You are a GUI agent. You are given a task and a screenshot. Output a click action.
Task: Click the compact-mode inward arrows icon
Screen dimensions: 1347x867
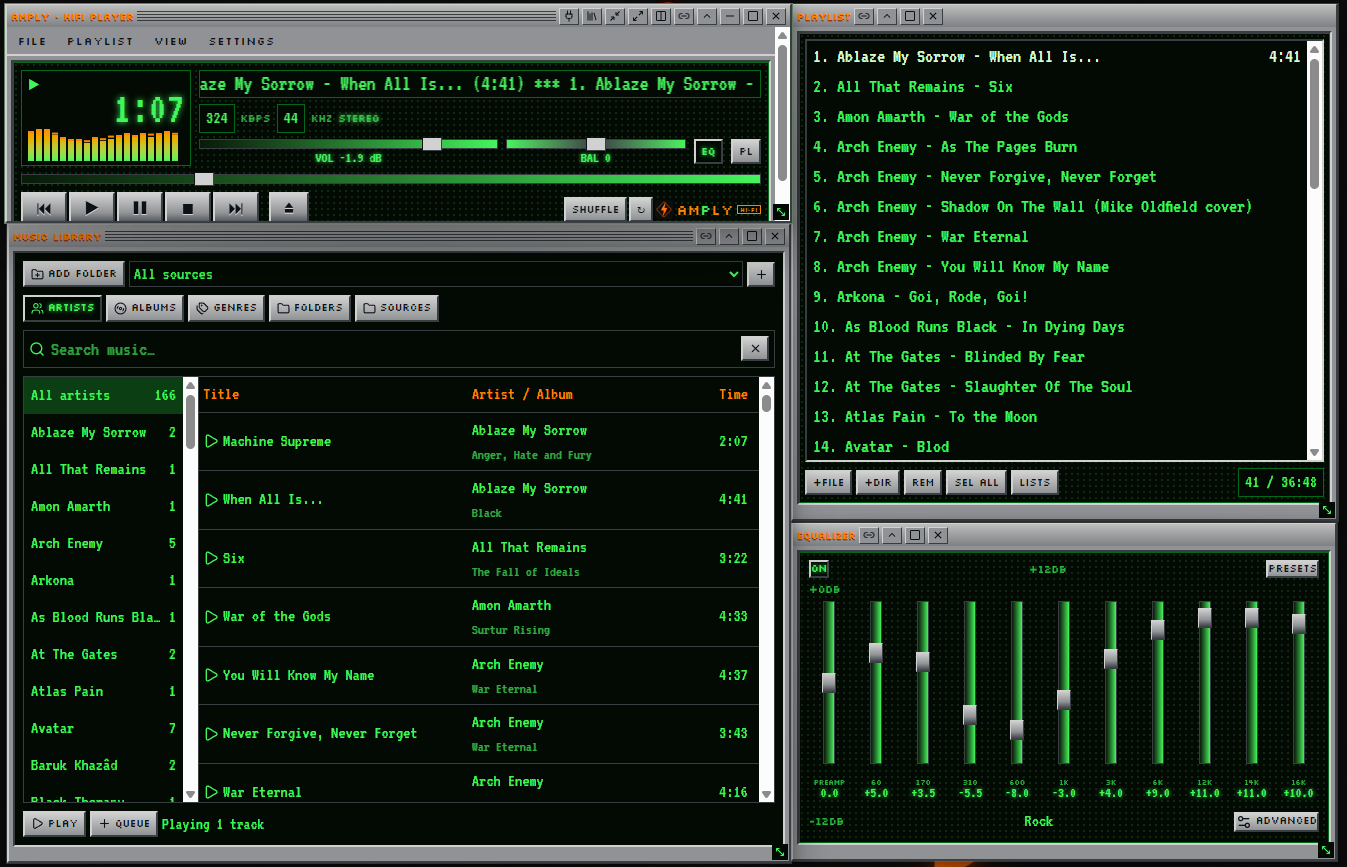[615, 16]
